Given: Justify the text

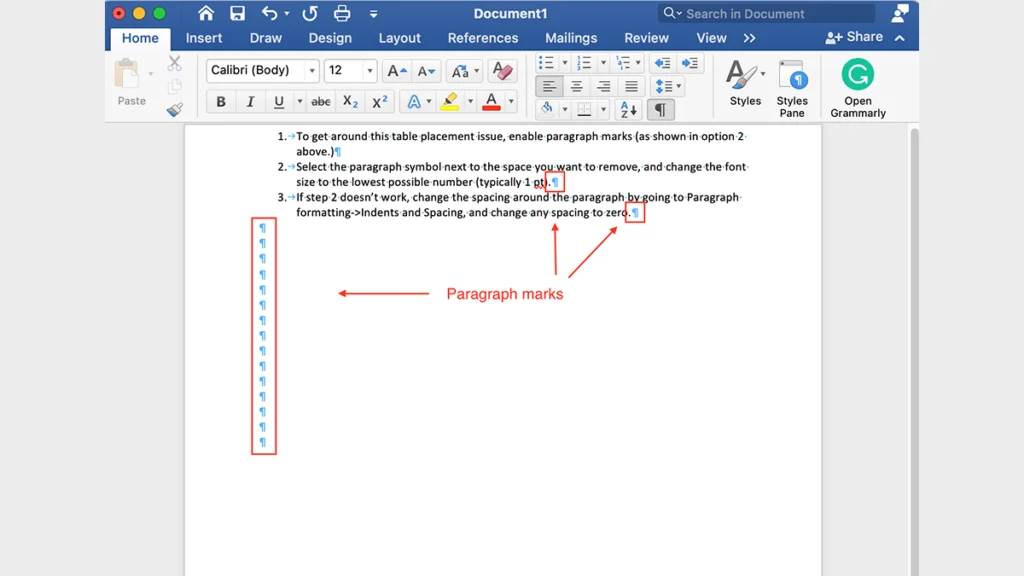Looking at the screenshot, I should pyautogui.click(x=631, y=86).
